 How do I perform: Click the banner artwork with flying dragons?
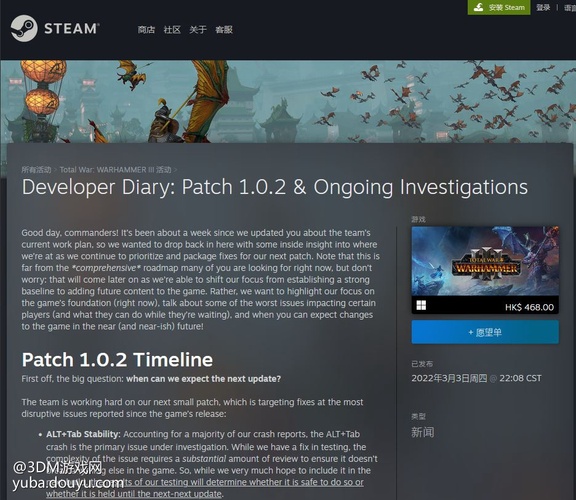point(288,101)
